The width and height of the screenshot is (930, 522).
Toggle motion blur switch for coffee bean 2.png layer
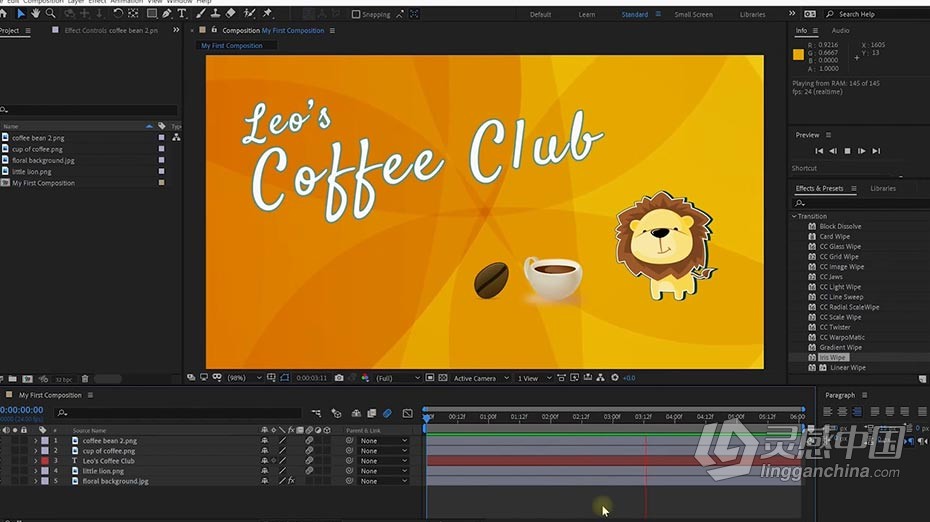point(309,441)
